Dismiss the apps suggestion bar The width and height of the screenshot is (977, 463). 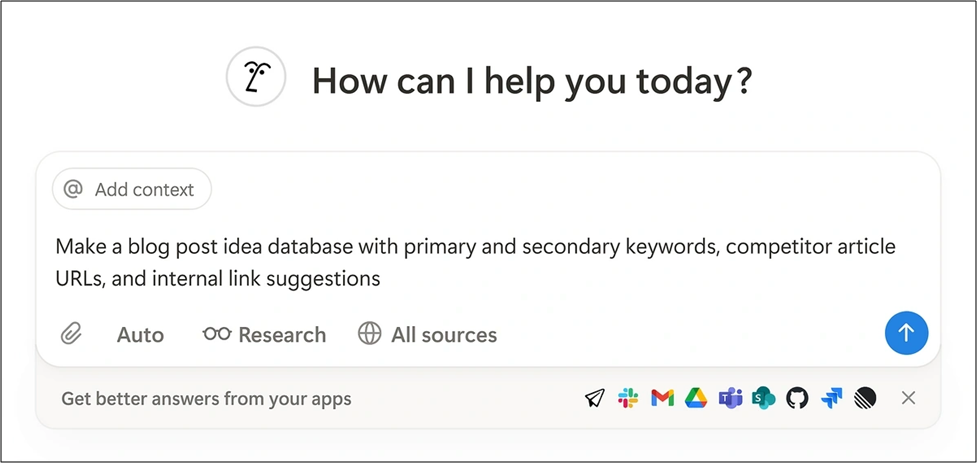point(908,398)
